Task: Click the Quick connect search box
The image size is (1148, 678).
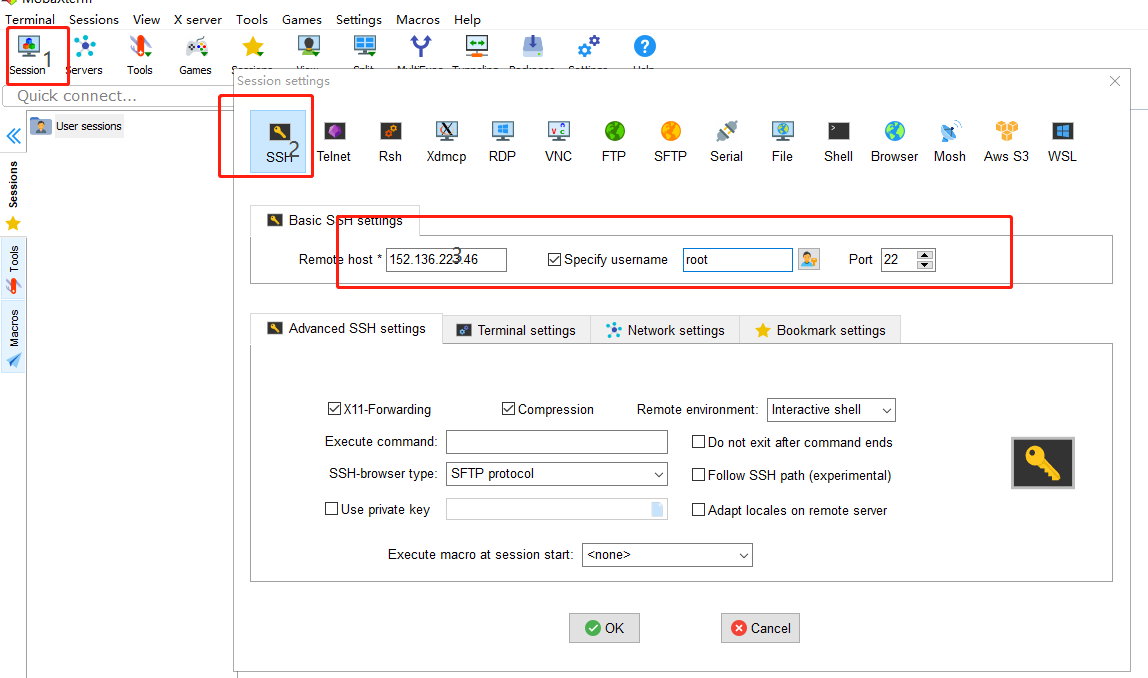Action: (118, 96)
